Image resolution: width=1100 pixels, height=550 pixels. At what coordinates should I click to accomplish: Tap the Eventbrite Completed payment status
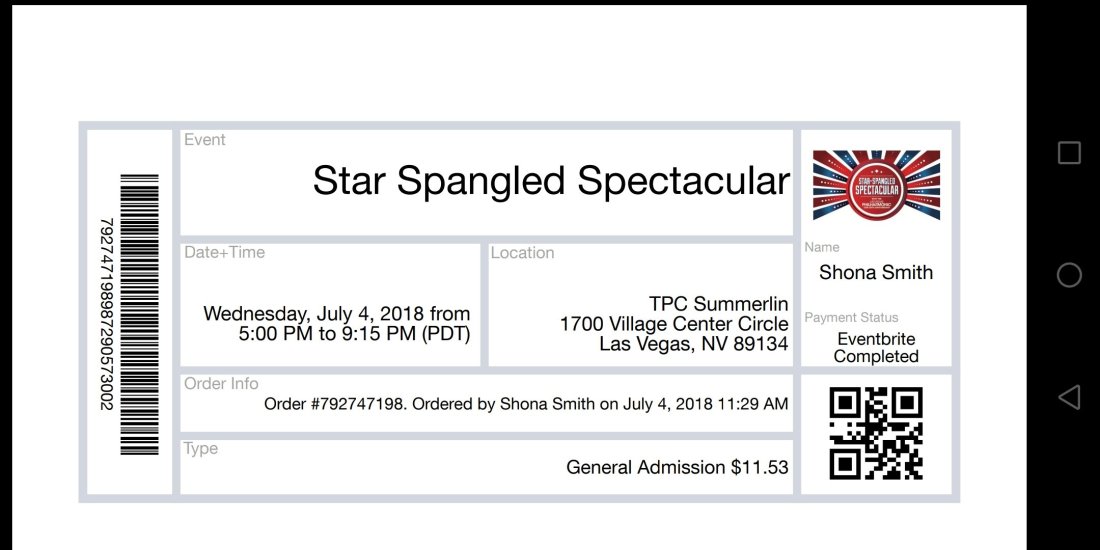point(876,348)
